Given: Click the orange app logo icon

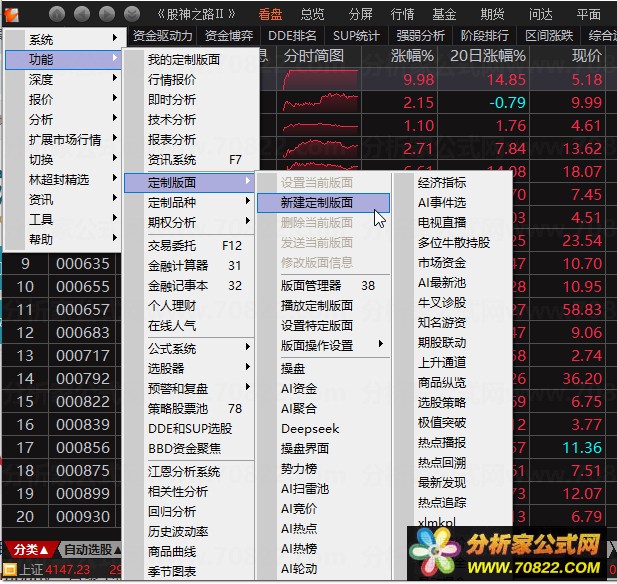Looking at the screenshot, I should click(x=12, y=14).
